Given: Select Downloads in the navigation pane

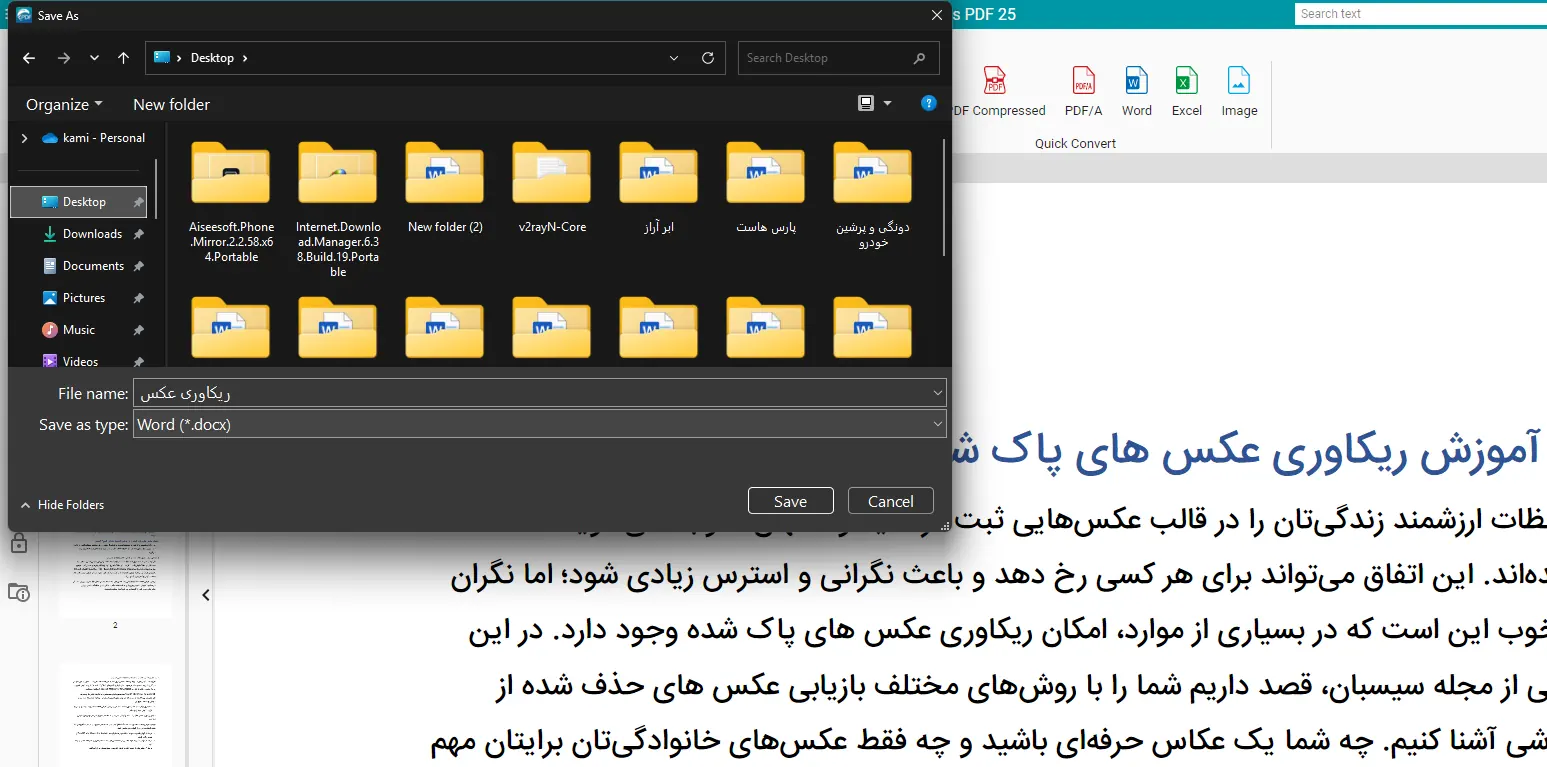Looking at the screenshot, I should (92, 234).
